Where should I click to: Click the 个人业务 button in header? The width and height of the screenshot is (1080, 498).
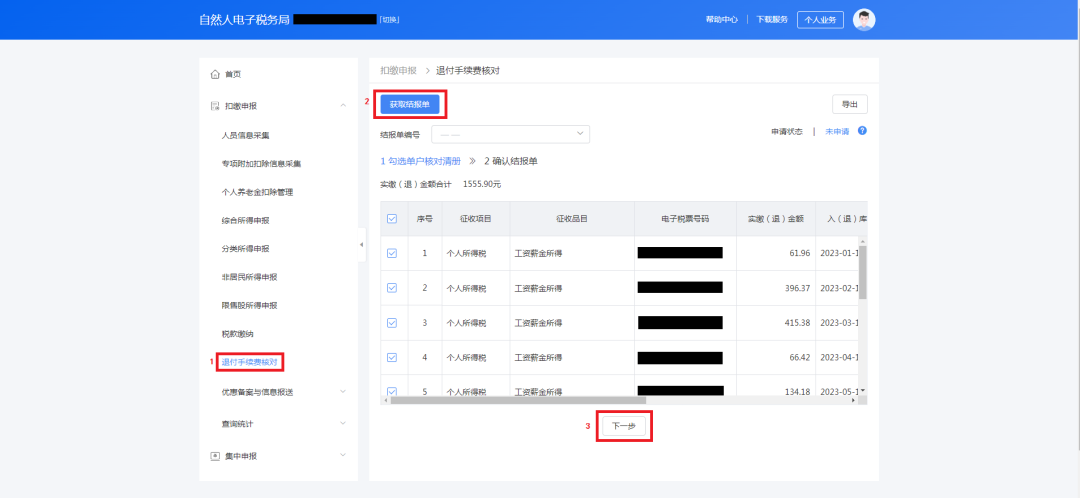click(x=820, y=20)
